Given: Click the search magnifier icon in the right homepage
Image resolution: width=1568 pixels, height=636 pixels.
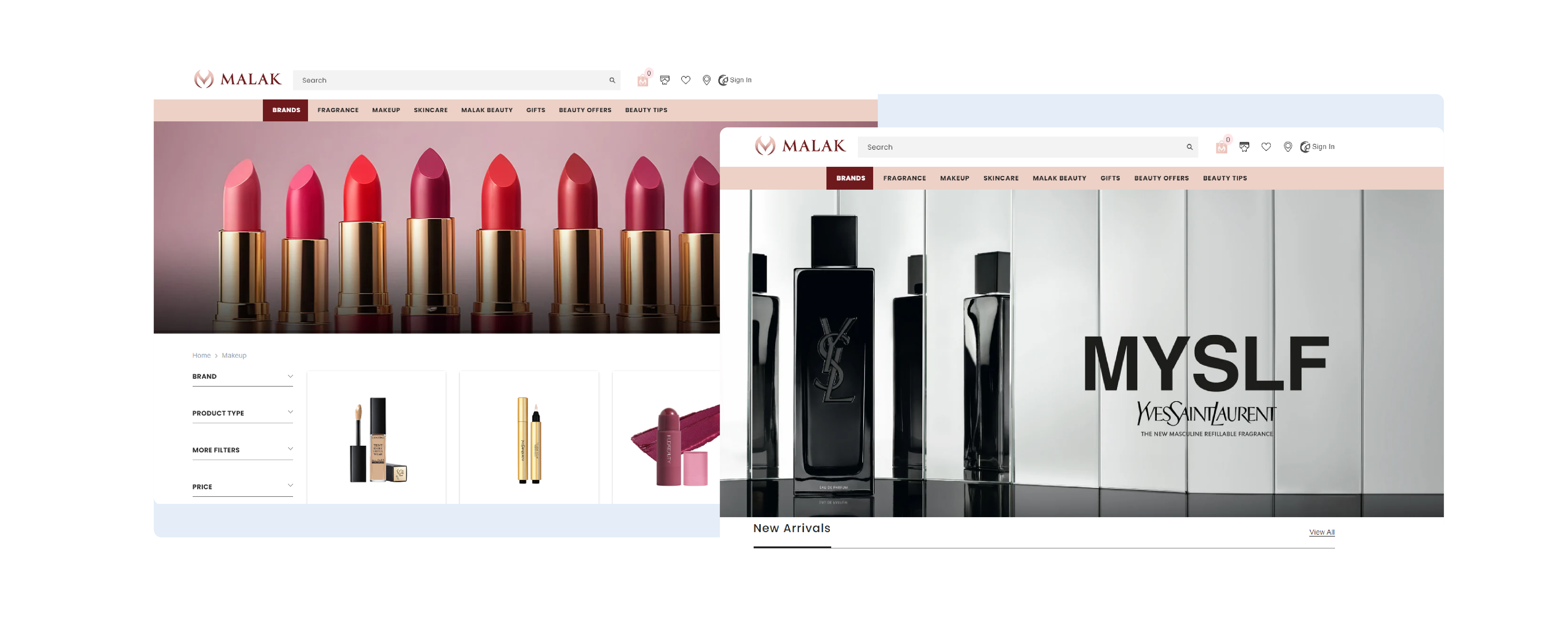Looking at the screenshot, I should pos(1189,147).
